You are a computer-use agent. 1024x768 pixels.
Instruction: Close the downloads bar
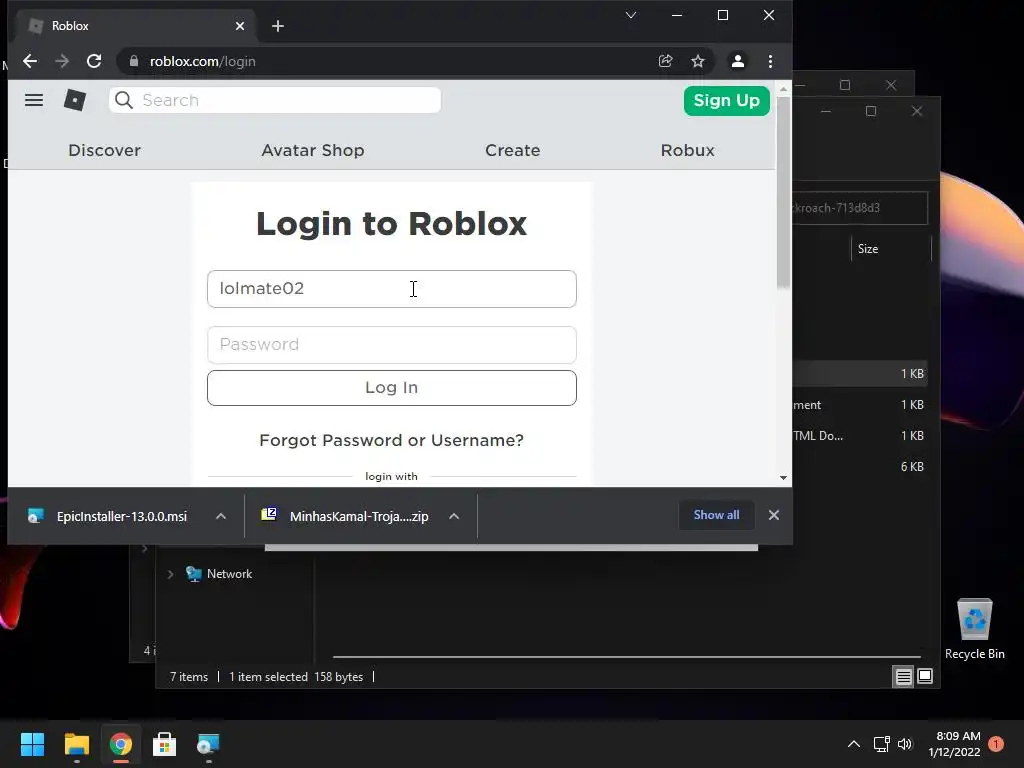774,515
